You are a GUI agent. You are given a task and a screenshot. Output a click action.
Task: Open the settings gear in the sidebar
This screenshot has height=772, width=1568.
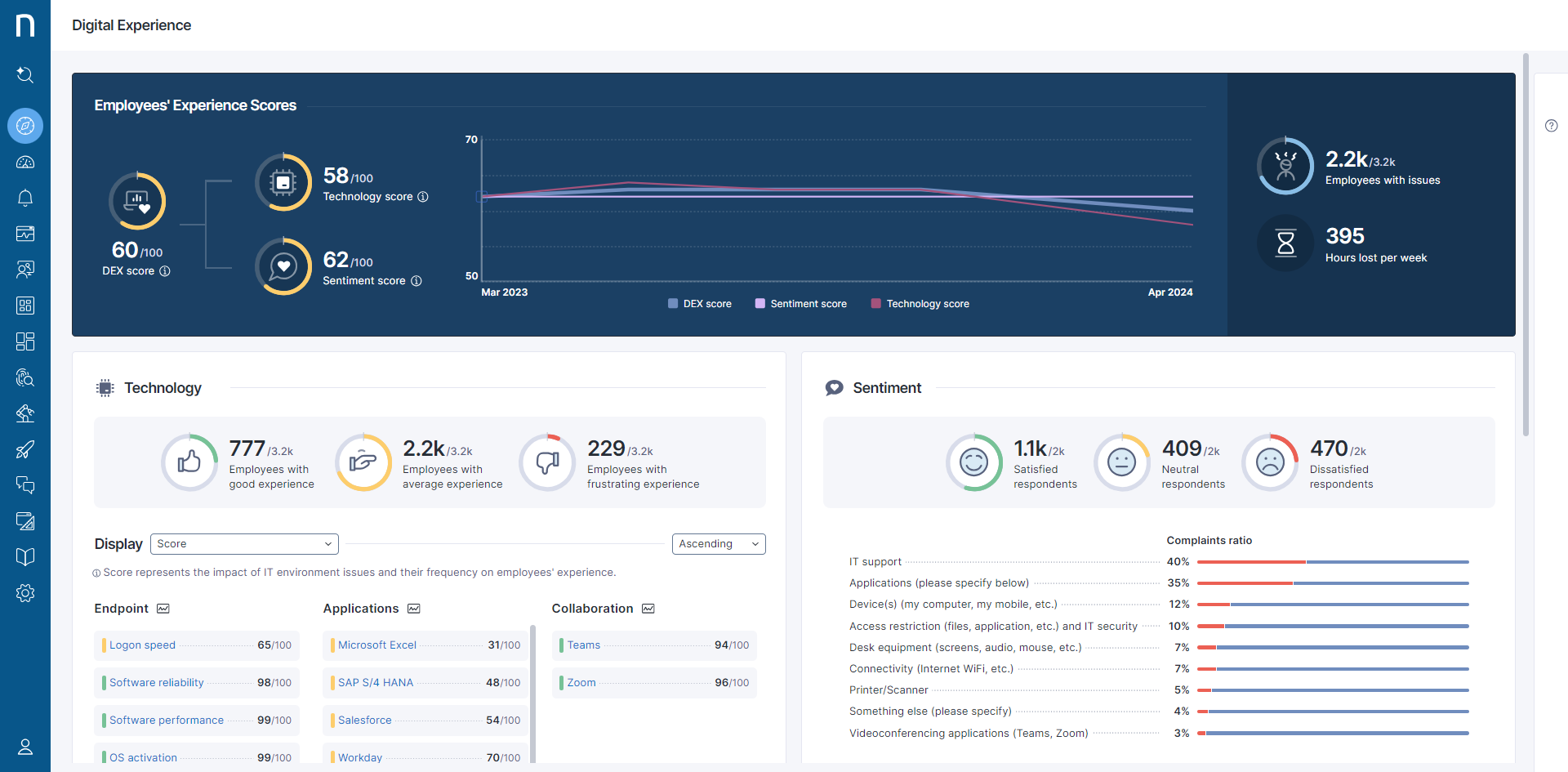25,593
